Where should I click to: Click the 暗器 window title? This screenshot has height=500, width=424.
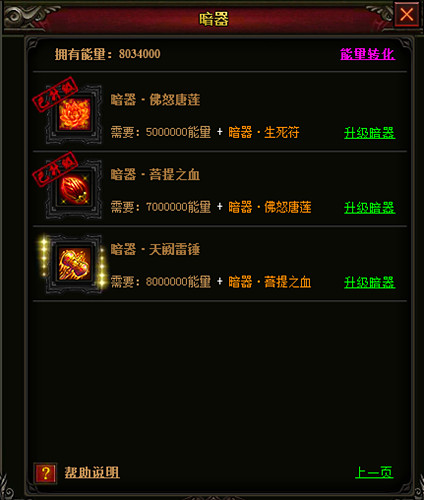(214, 19)
